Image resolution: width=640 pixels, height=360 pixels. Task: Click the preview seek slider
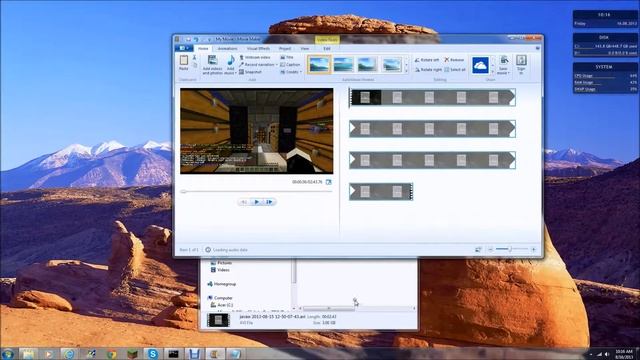tap(257, 191)
